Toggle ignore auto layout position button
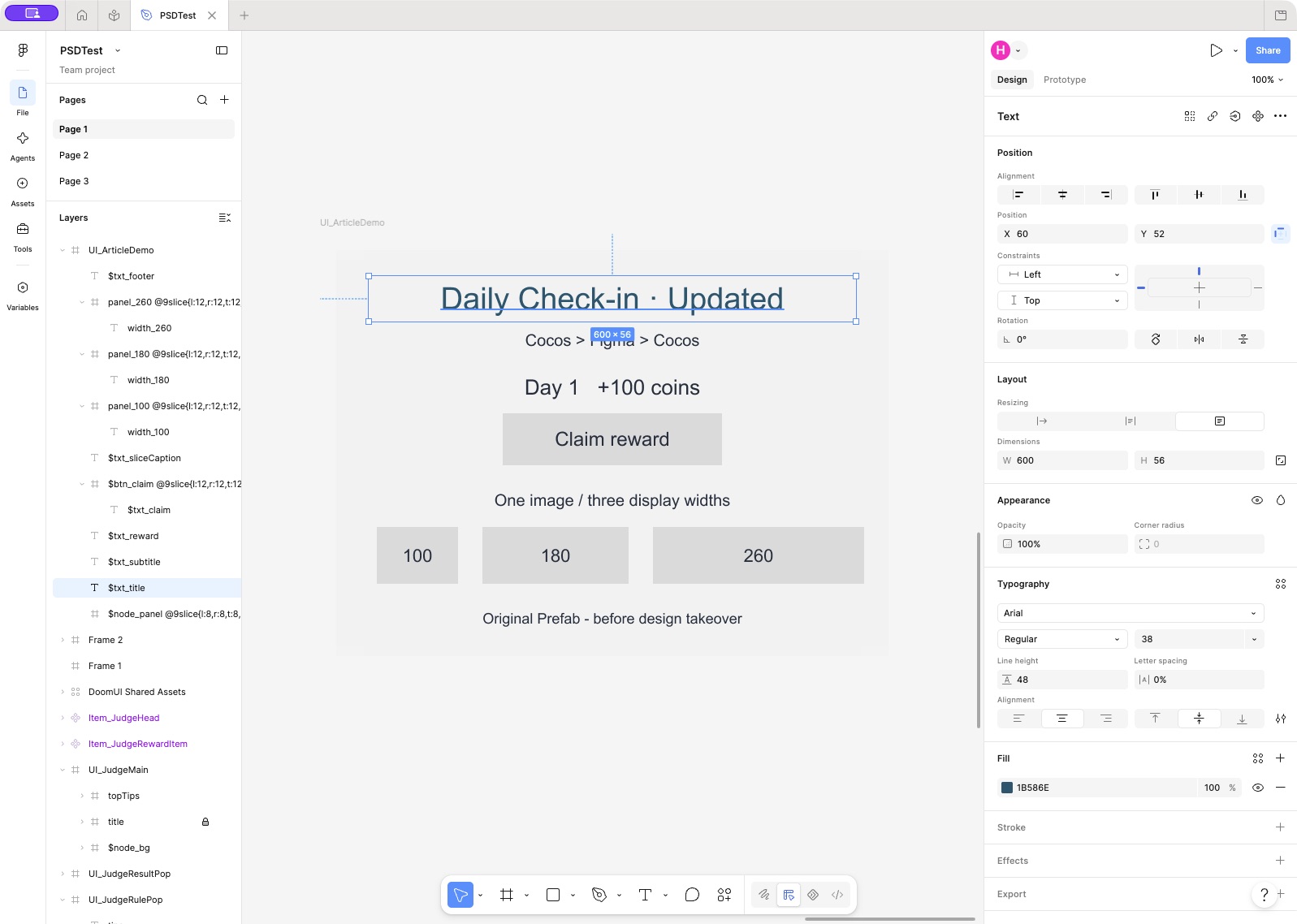Image resolution: width=1297 pixels, height=924 pixels. click(x=1280, y=234)
